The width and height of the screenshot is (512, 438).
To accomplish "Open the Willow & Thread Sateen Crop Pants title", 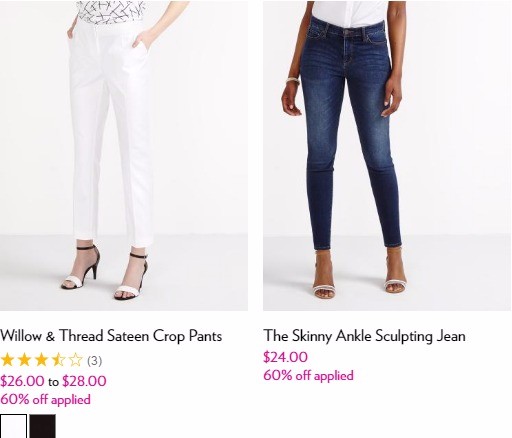I will 111,336.
